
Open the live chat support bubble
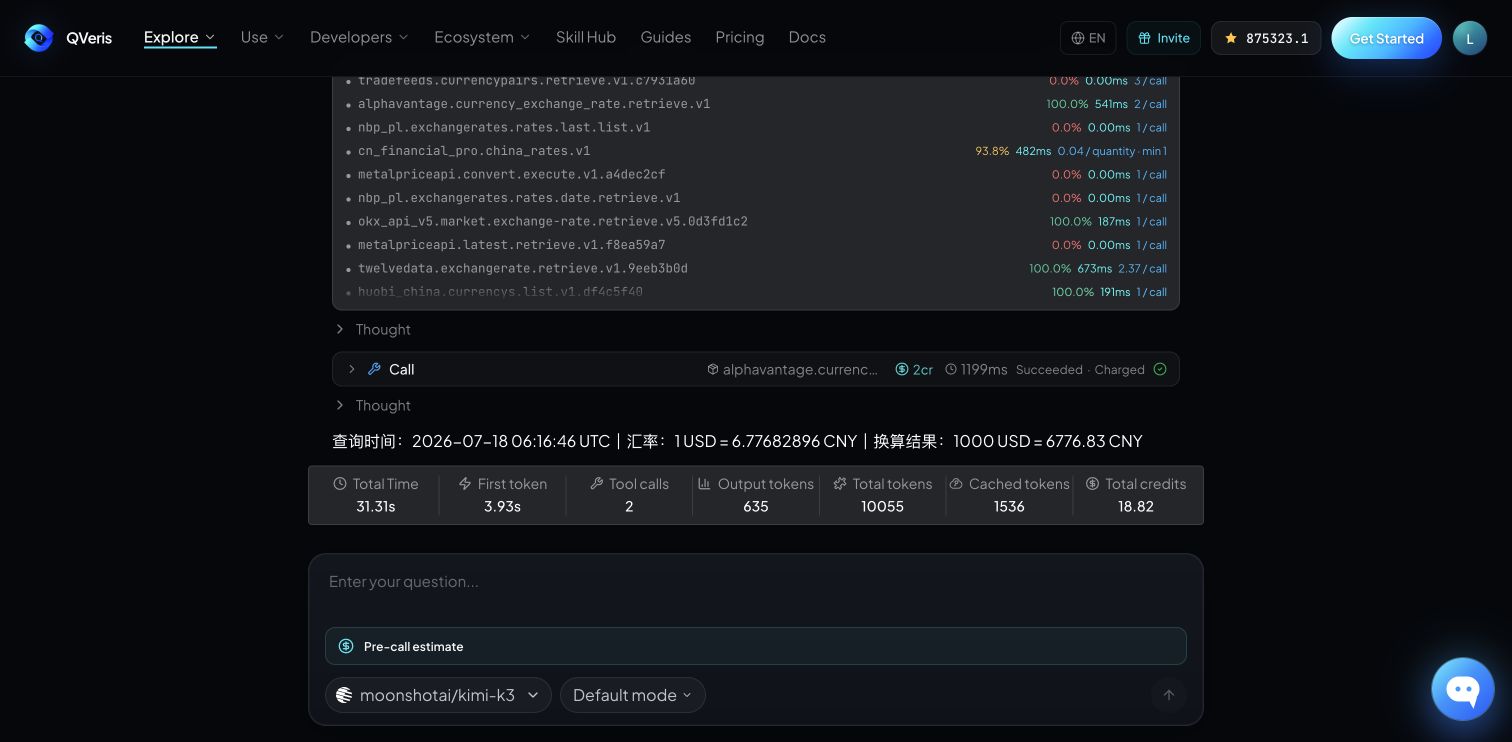(x=1463, y=689)
